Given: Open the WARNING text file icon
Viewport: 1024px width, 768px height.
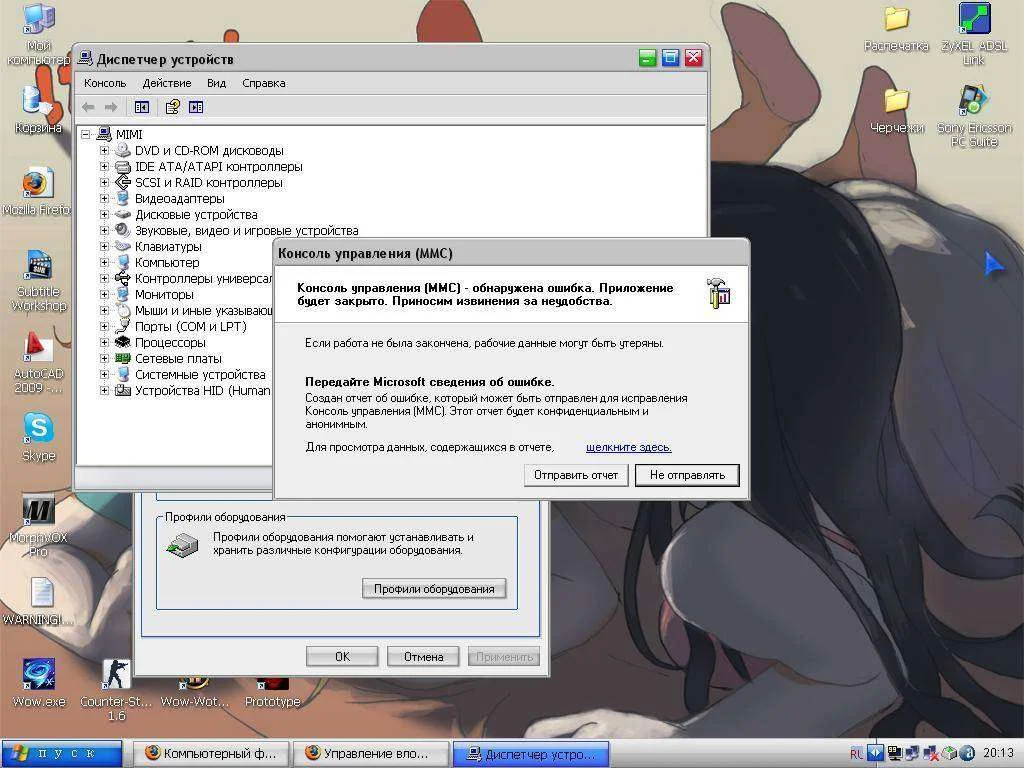Looking at the screenshot, I should pos(39,601).
